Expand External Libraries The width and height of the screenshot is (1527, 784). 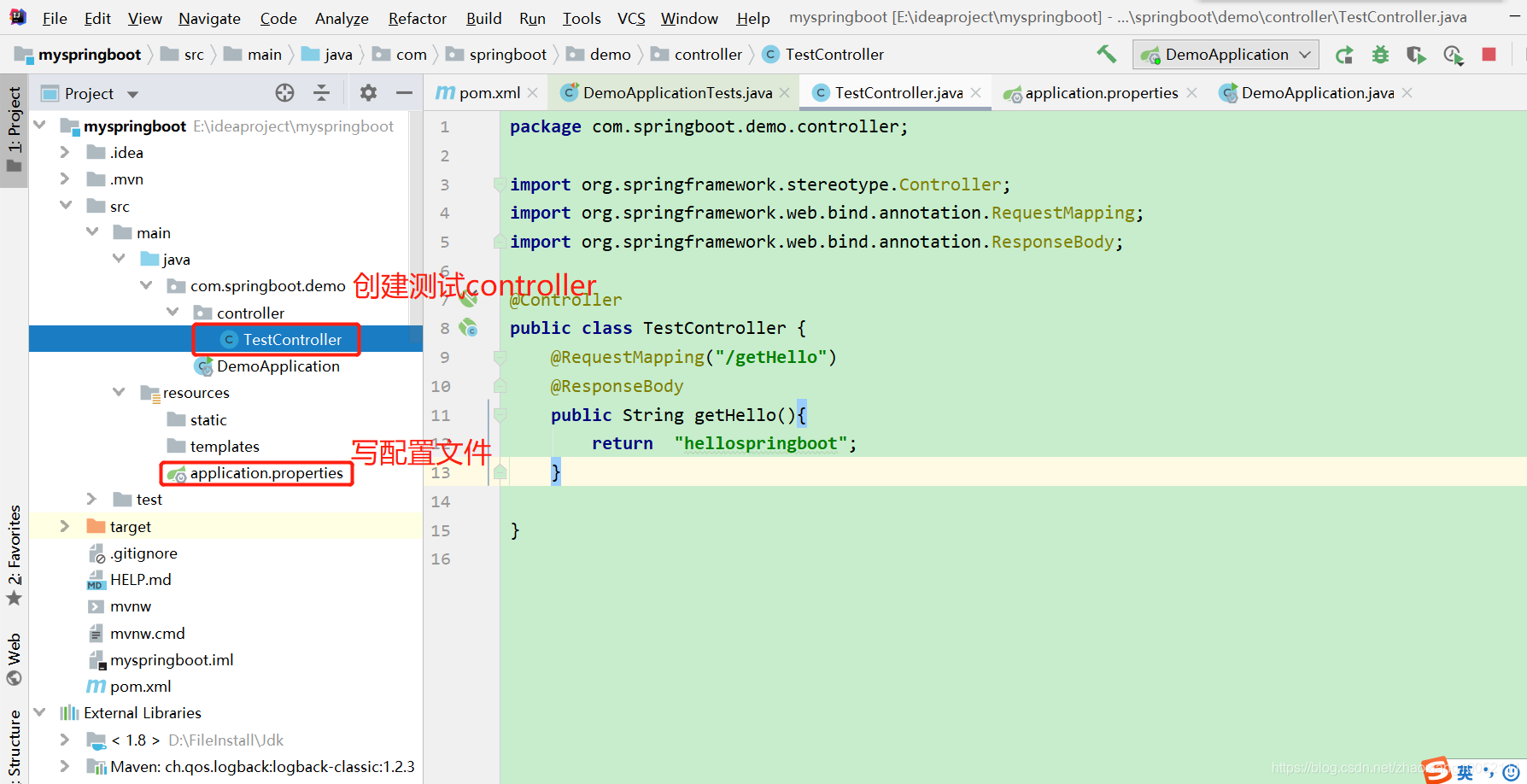(39, 712)
